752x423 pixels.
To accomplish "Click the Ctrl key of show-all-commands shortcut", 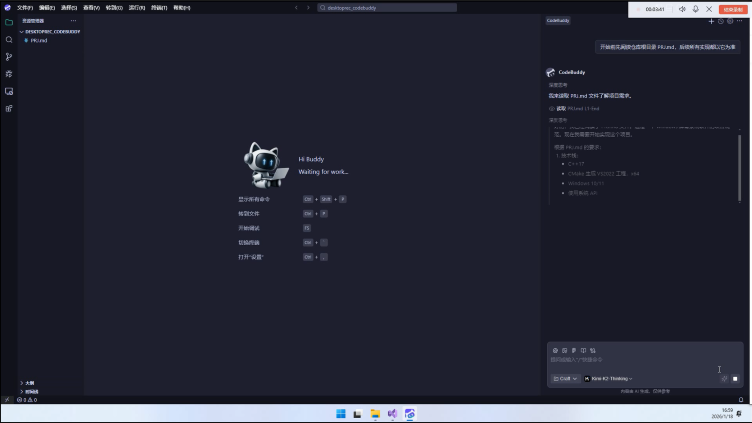I will click(308, 199).
